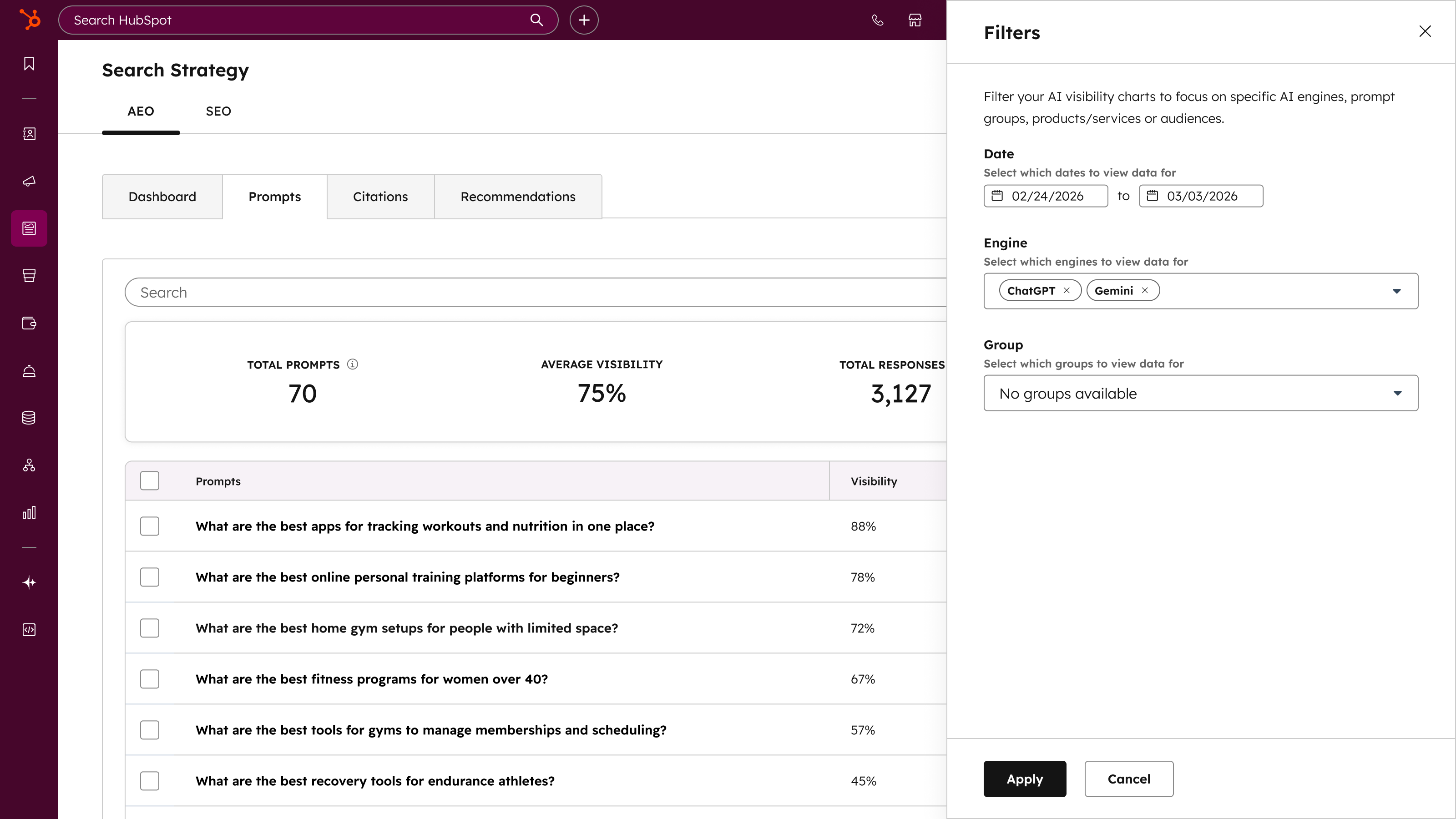The height and width of the screenshot is (819, 1456).
Task: Open the Commerce wallet icon in sidebar
Action: 29,324
